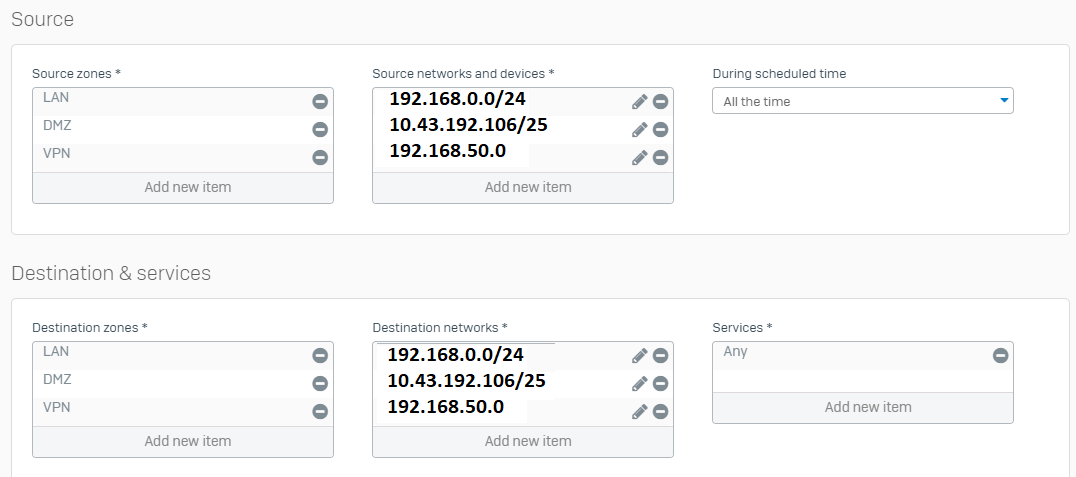Remove DMZ from Source zones
Screen dimensions: 1076x477
click(x=320, y=130)
